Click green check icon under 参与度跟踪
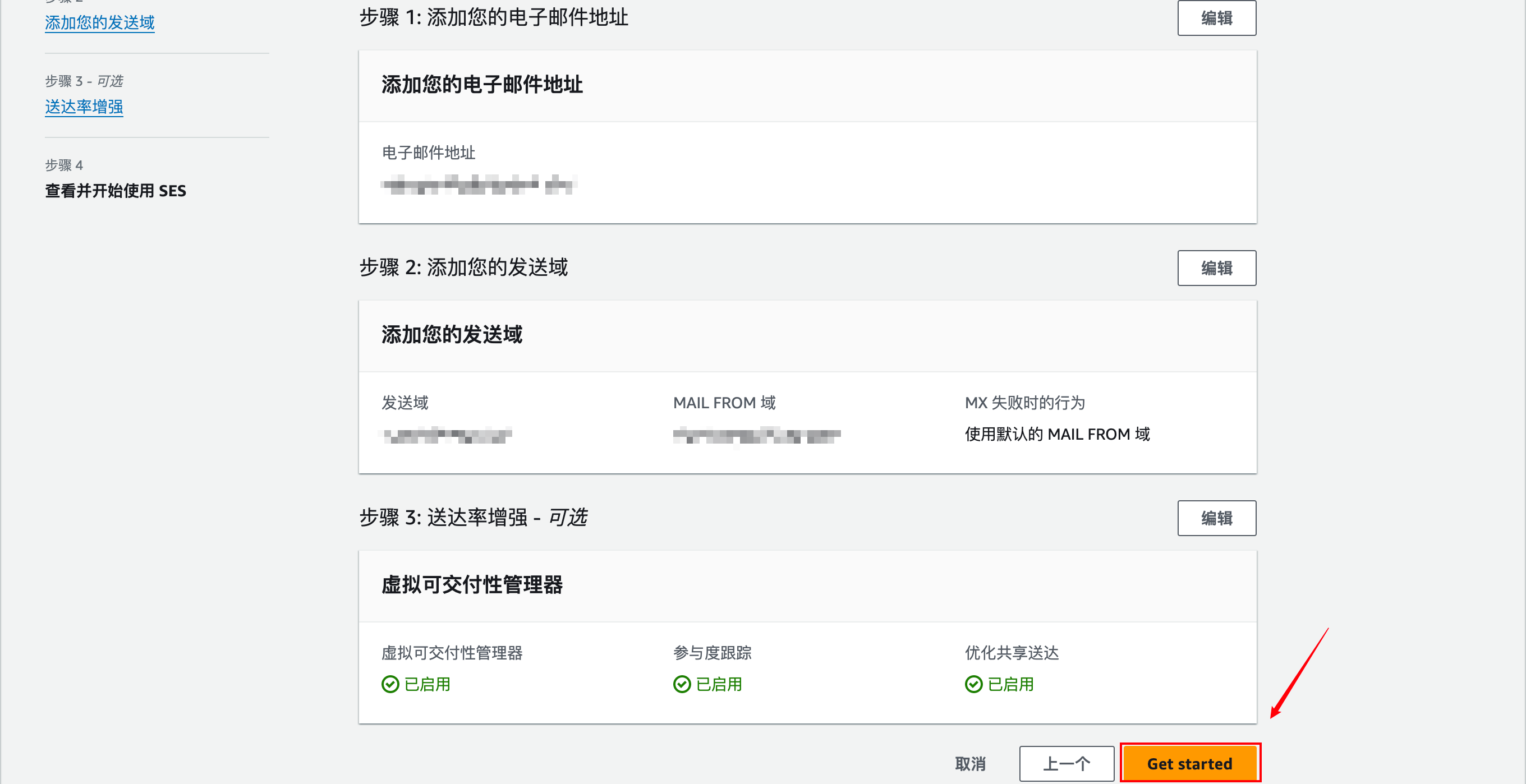 pos(682,684)
